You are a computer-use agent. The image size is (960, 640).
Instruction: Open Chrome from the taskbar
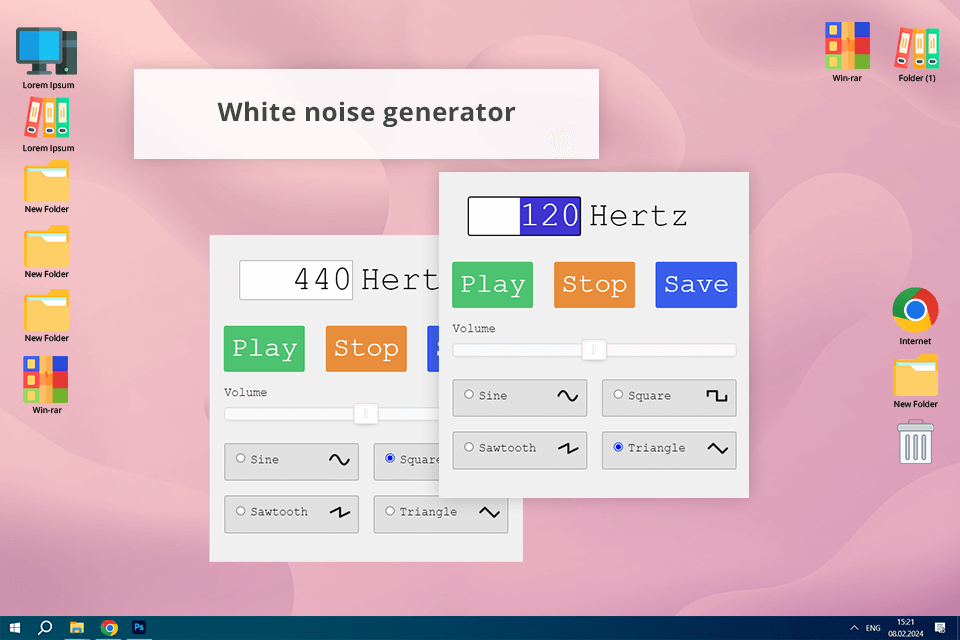tap(109, 628)
